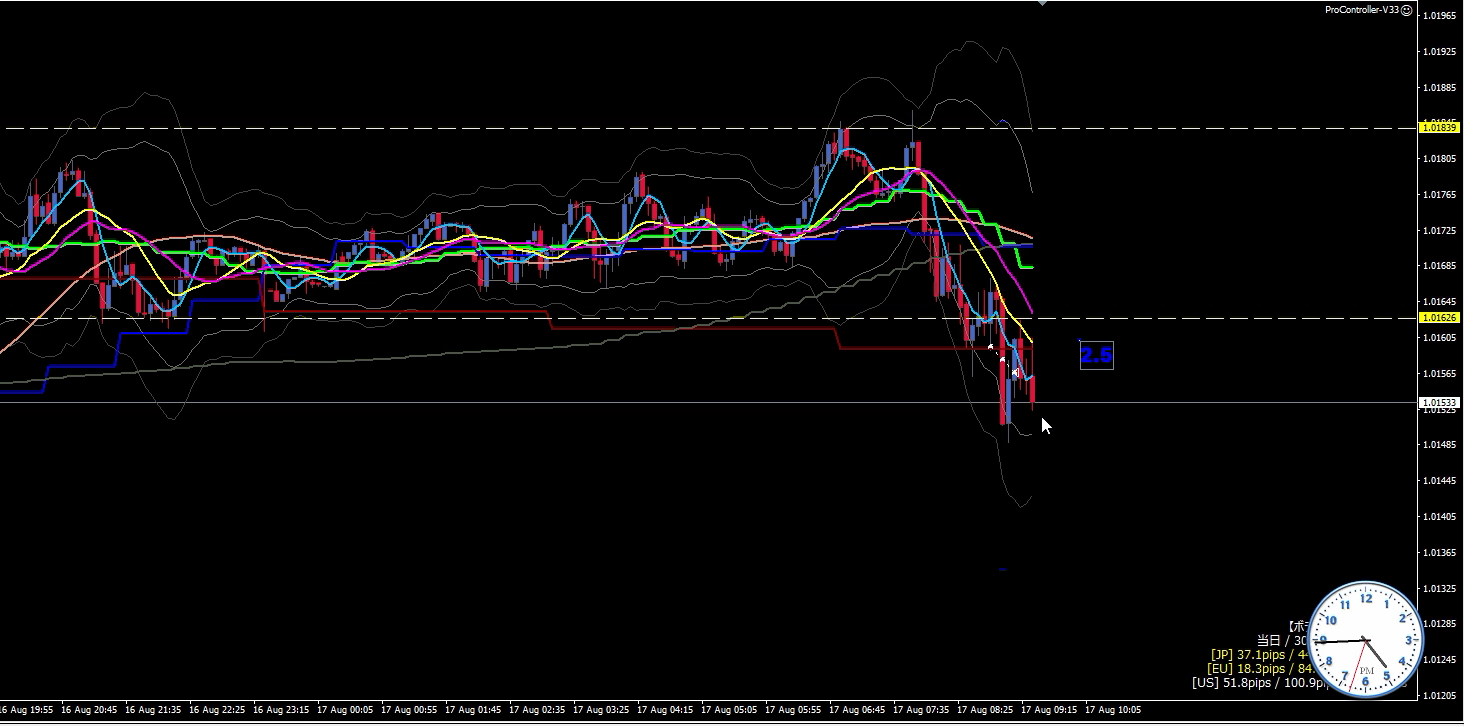Click the 1.01445 price scale value
Viewport: 1464px width, 726px height.
(x=1441, y=480)
